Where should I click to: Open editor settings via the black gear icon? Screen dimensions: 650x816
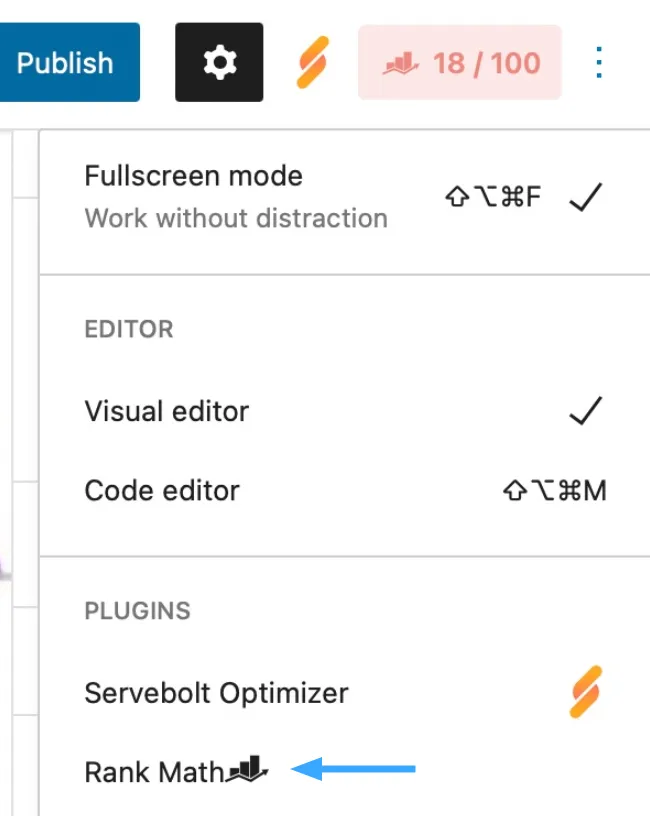[x=219, y=61]
